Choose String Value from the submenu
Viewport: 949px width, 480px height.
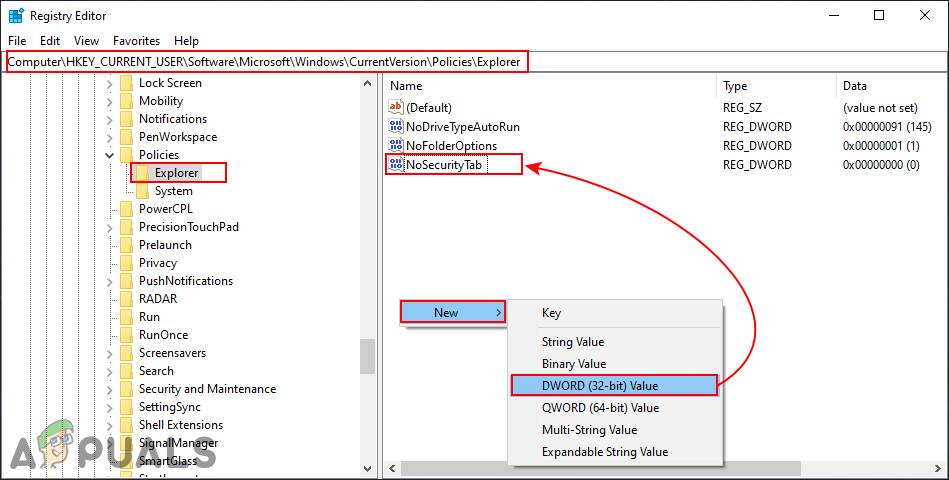pyautogui.click(x=616, y=342)
